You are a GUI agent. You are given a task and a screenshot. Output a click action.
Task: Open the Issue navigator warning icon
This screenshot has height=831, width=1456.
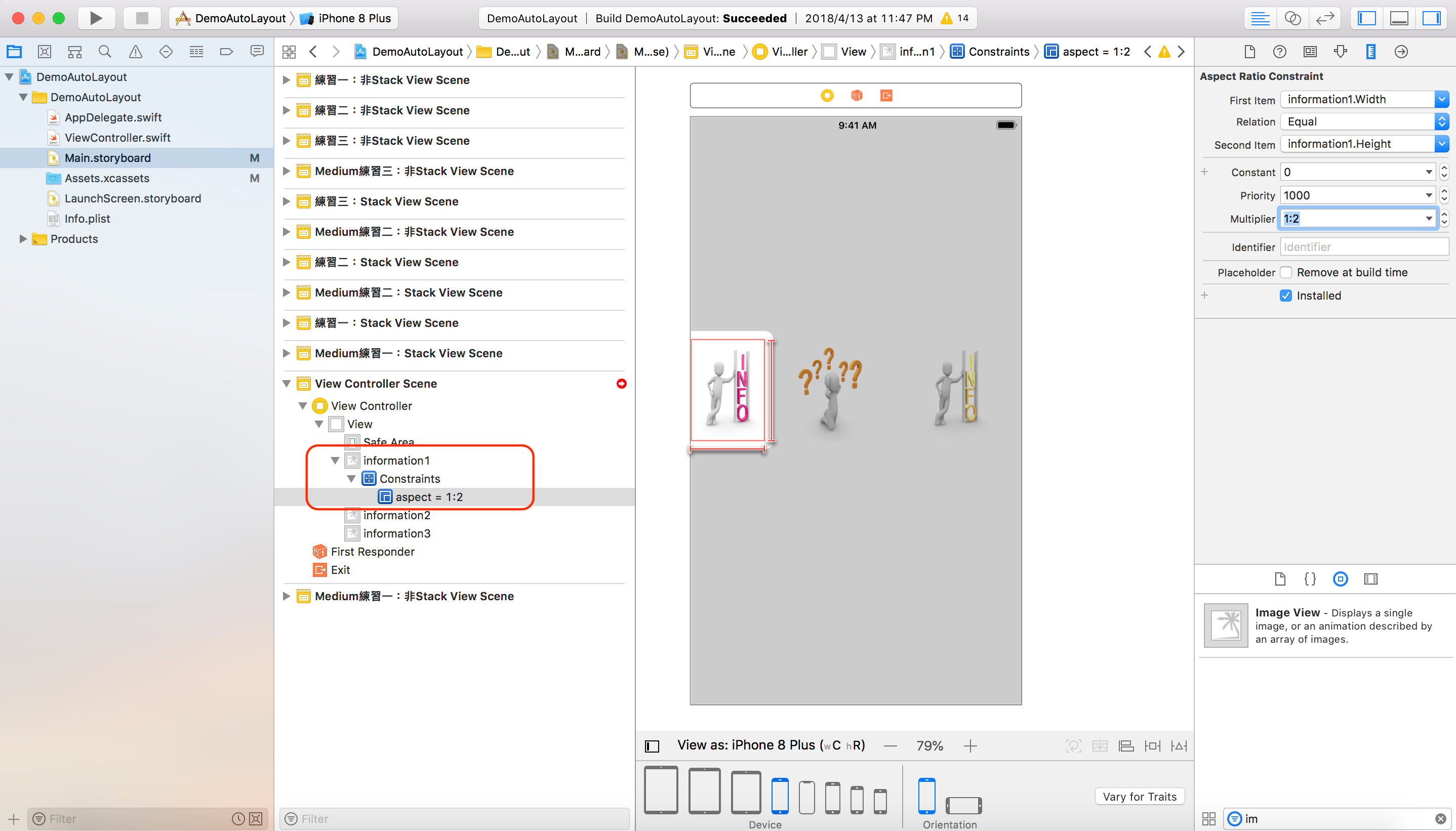[135, 51]
